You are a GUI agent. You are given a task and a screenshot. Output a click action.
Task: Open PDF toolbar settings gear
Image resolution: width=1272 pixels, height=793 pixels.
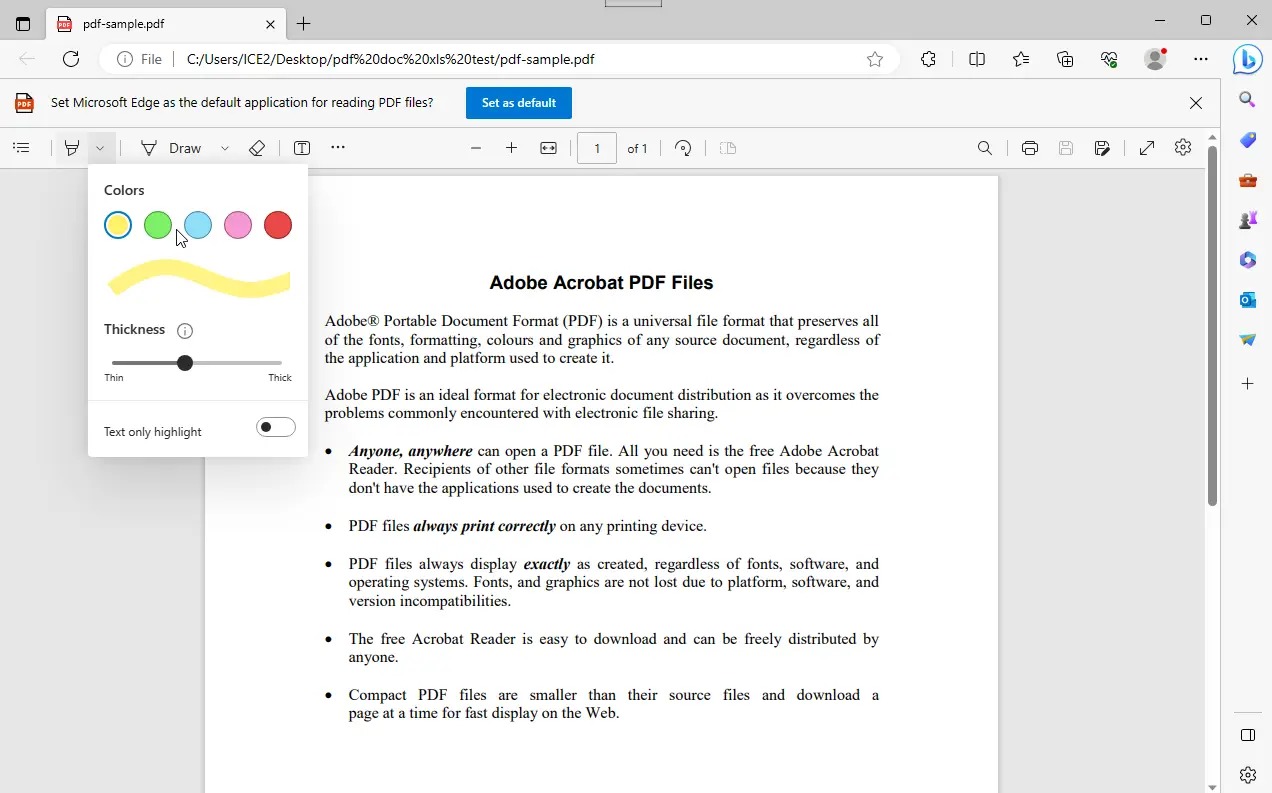(1183, 148)
